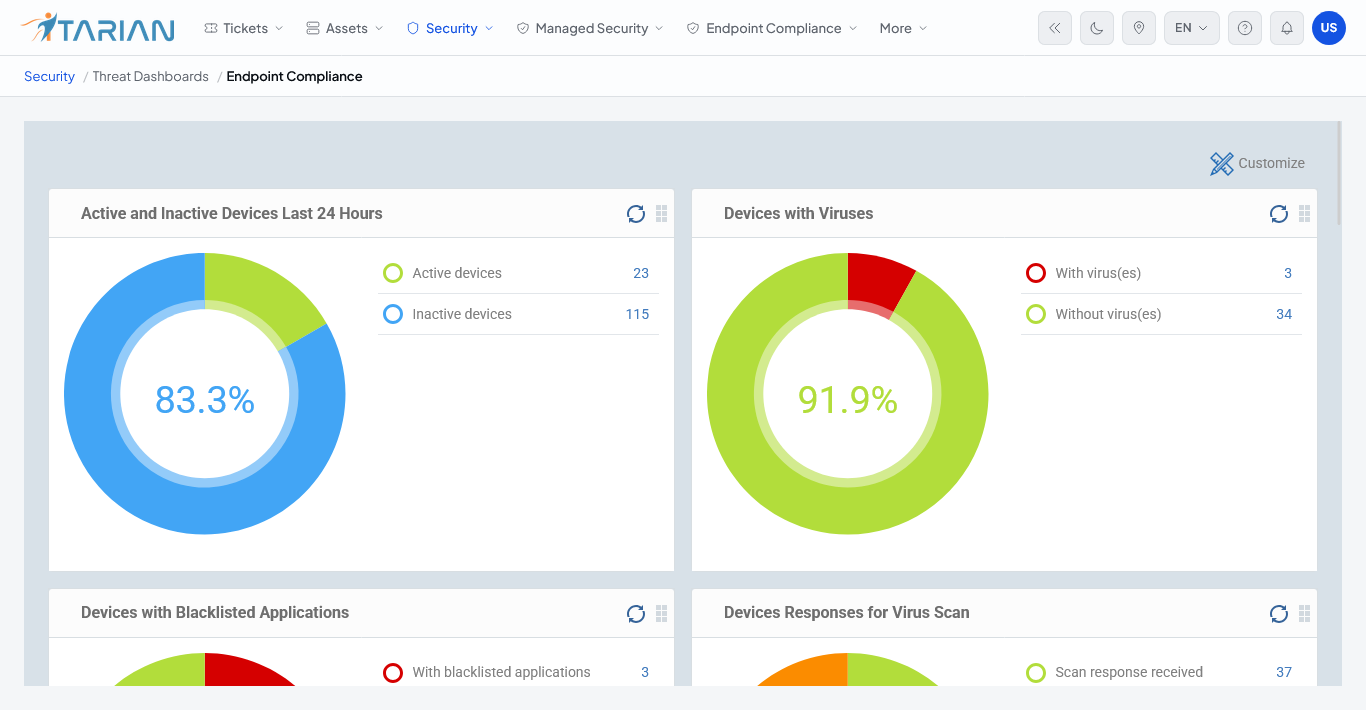The width and height of the screenshot is (1366, 710).
Task: Open the Endpoint Compliance menu
Action: click(x=772, y=28)
